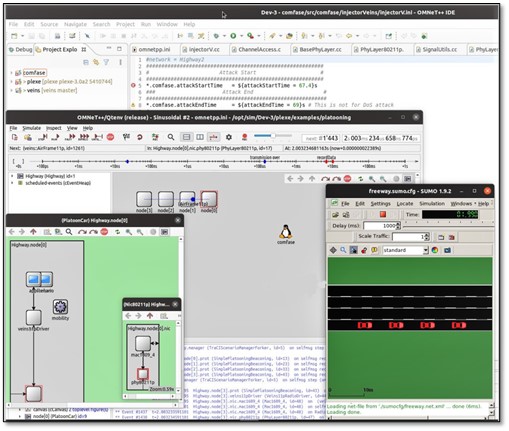
Task: Click the mac1609_4 submodule in Nic80211p inspector
Action: tap(143, 344)
